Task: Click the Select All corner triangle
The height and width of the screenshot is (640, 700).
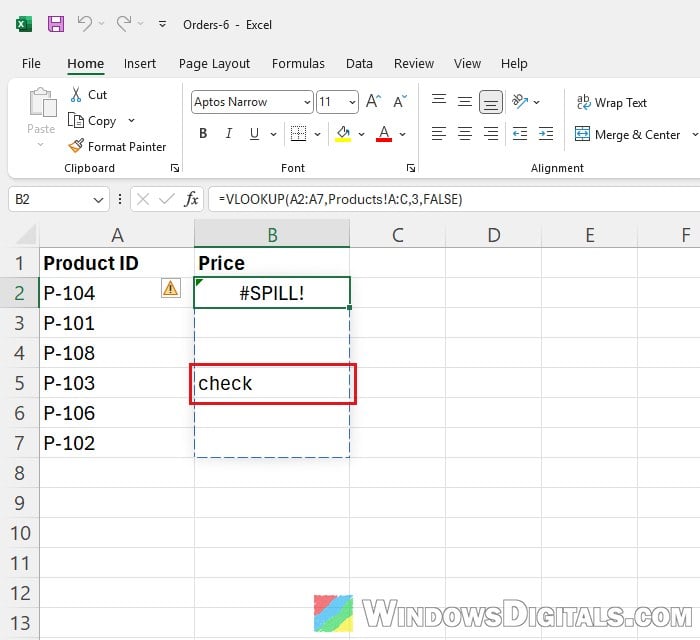Action: (25, 234)
